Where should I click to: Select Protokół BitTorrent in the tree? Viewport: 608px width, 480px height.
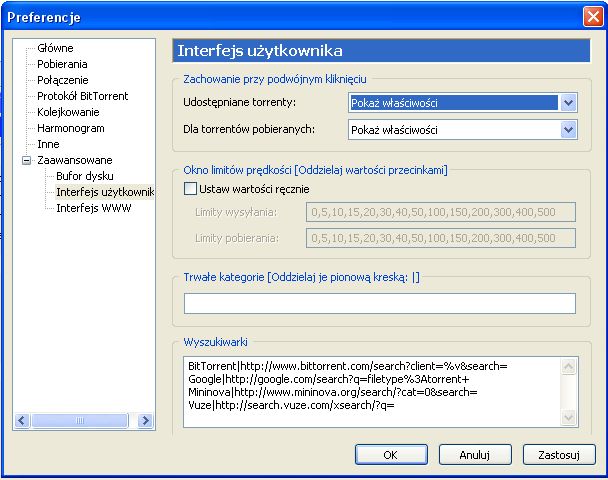(82, 96)
